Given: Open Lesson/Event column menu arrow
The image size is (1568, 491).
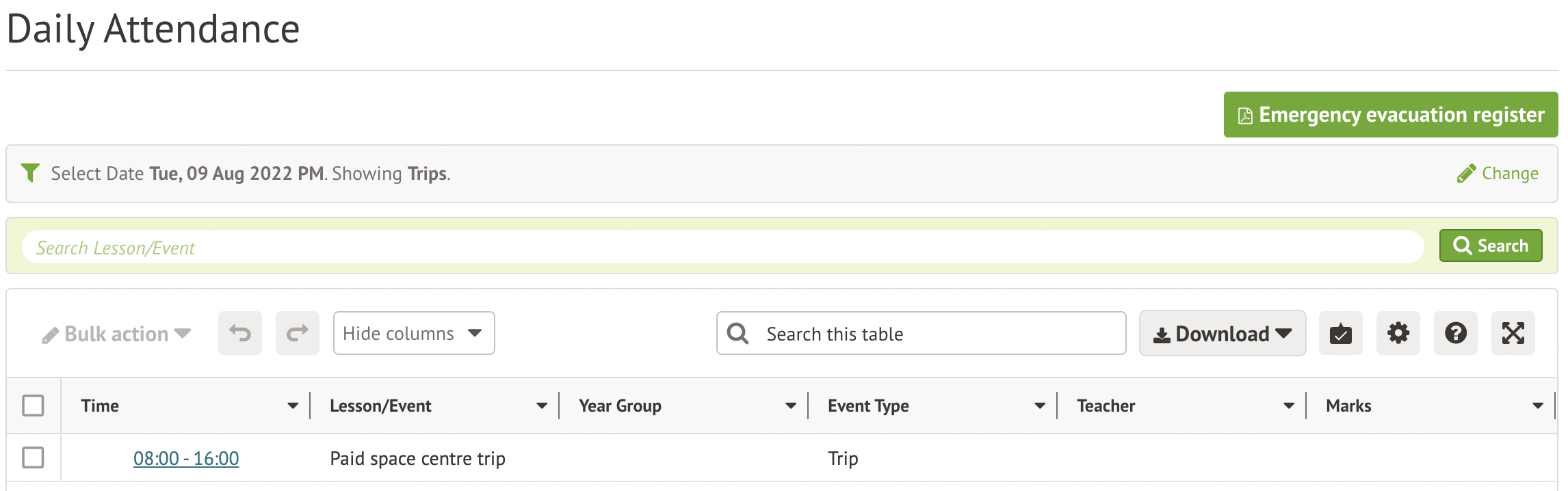Looking at the screenshot, I should (x=542, y=406).
